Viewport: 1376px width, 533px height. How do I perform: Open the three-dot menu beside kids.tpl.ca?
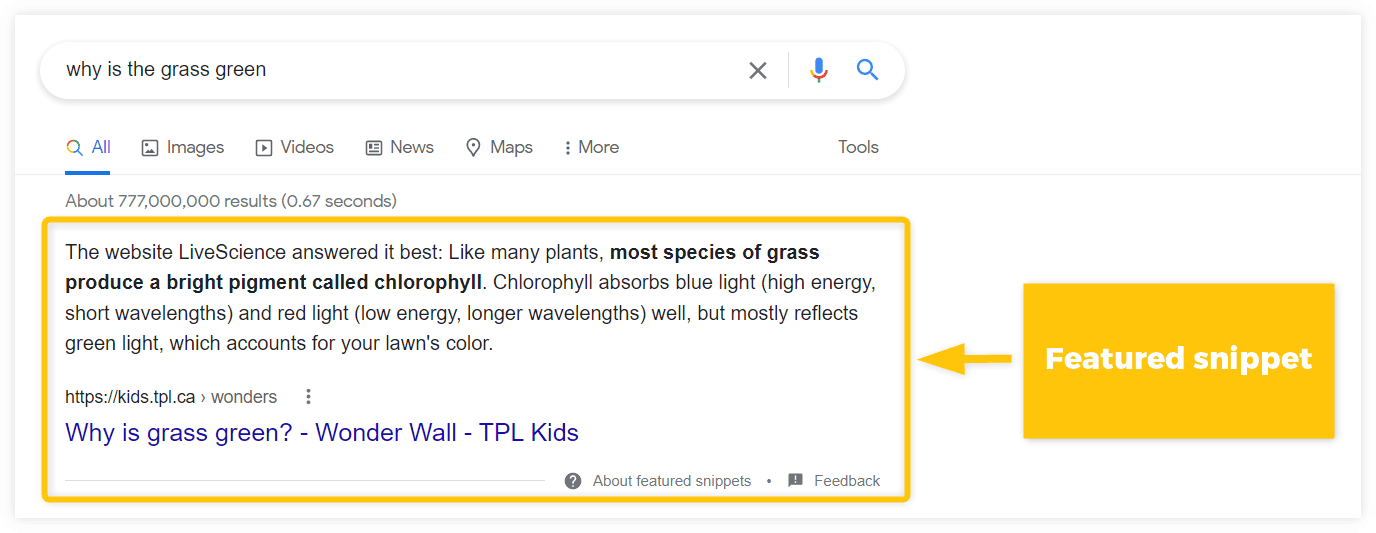(x=308, y=397)
